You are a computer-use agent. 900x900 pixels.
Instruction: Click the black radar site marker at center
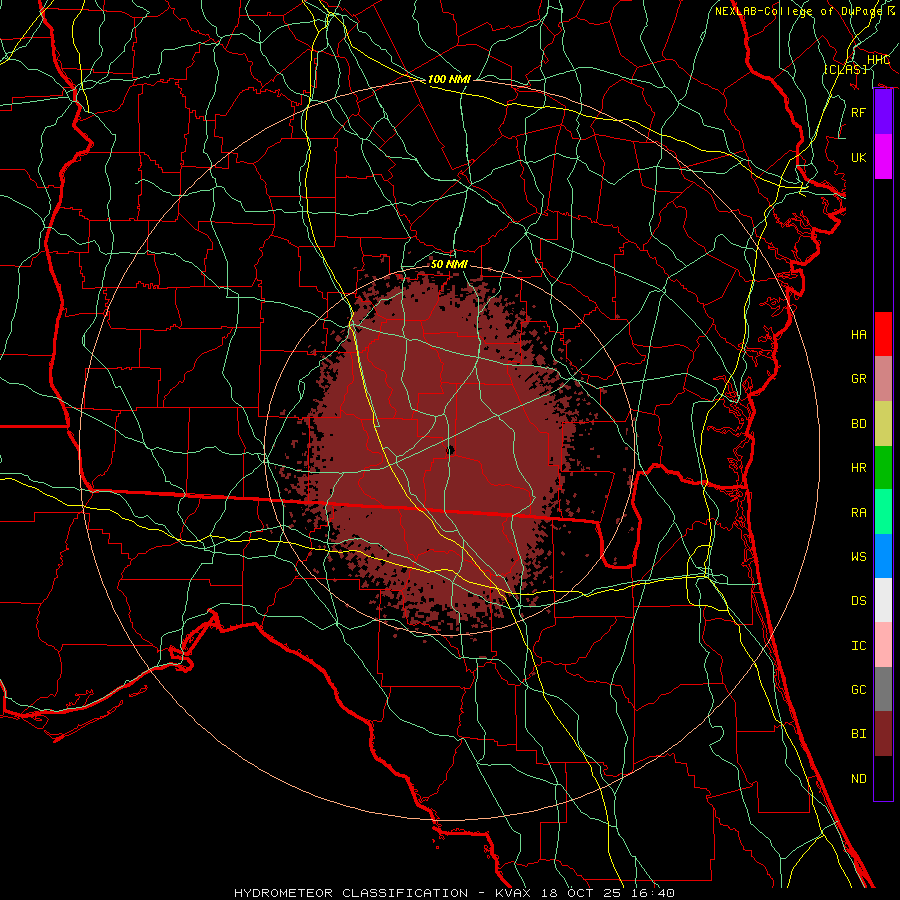[x=451, y=451]
